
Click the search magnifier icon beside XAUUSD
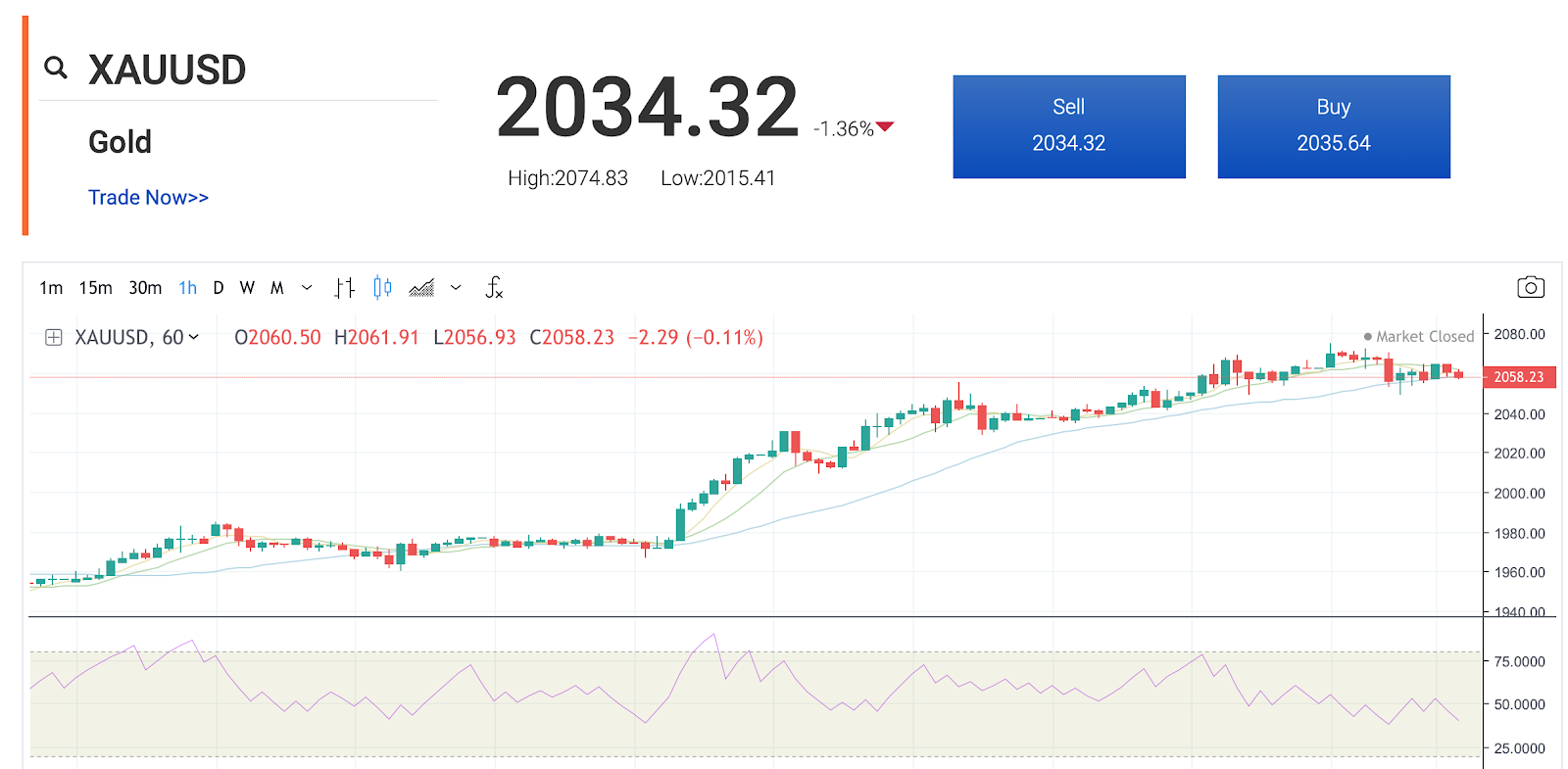click(x=56, y=68)
